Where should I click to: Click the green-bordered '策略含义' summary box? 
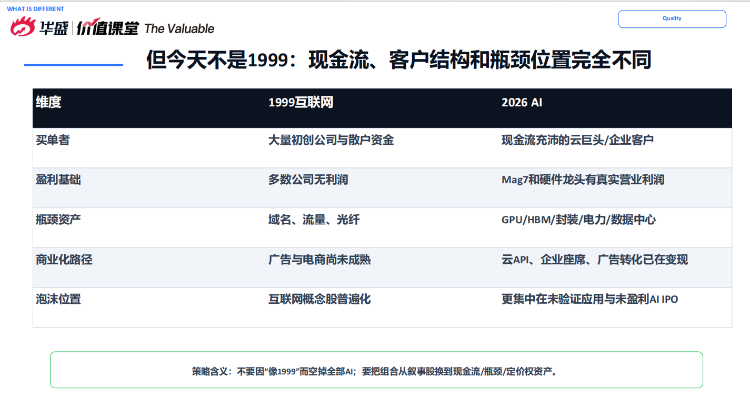pyautogui.click(x=376, y=370)
